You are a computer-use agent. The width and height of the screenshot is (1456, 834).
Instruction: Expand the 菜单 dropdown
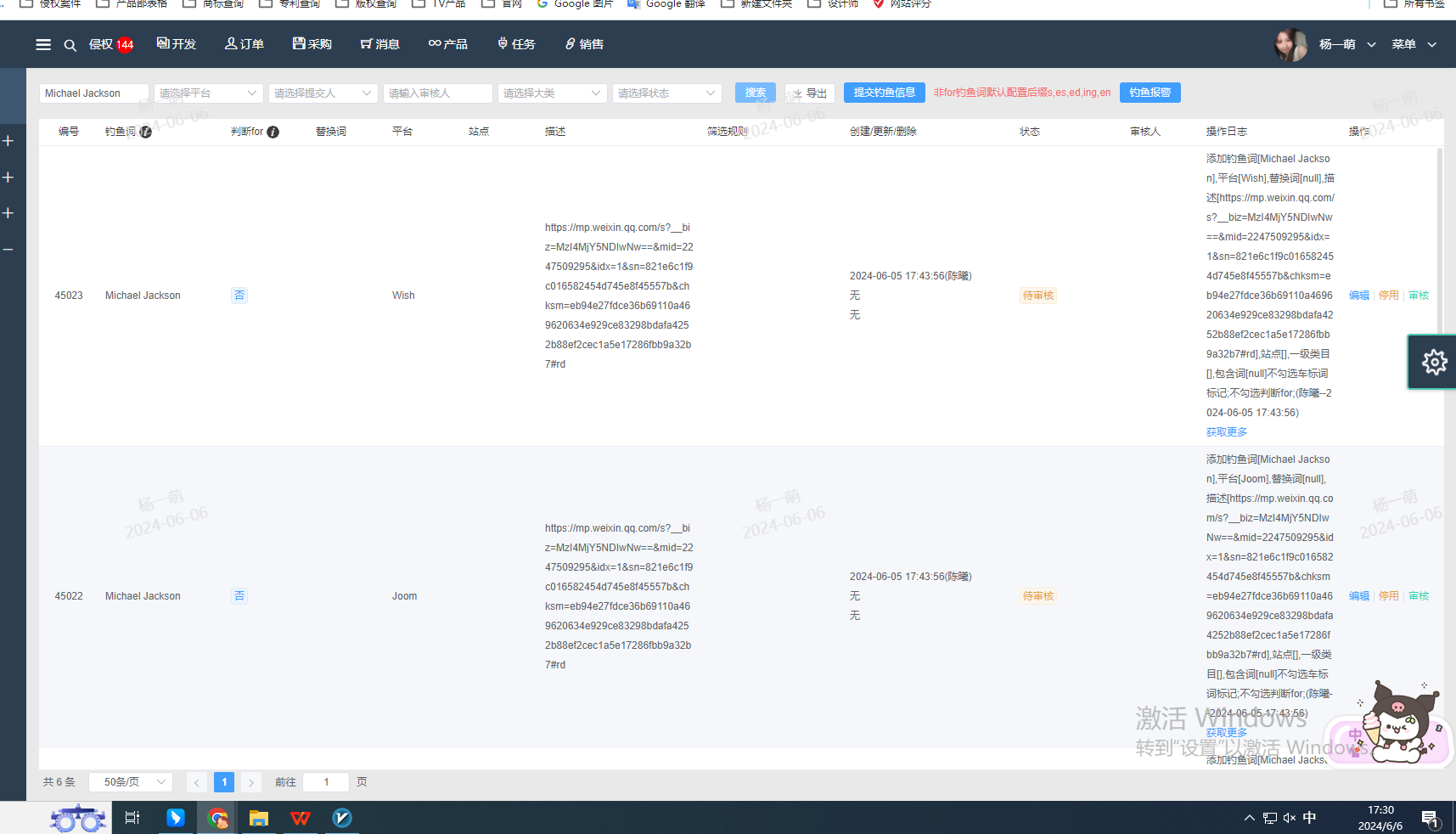click(1414, 44)
